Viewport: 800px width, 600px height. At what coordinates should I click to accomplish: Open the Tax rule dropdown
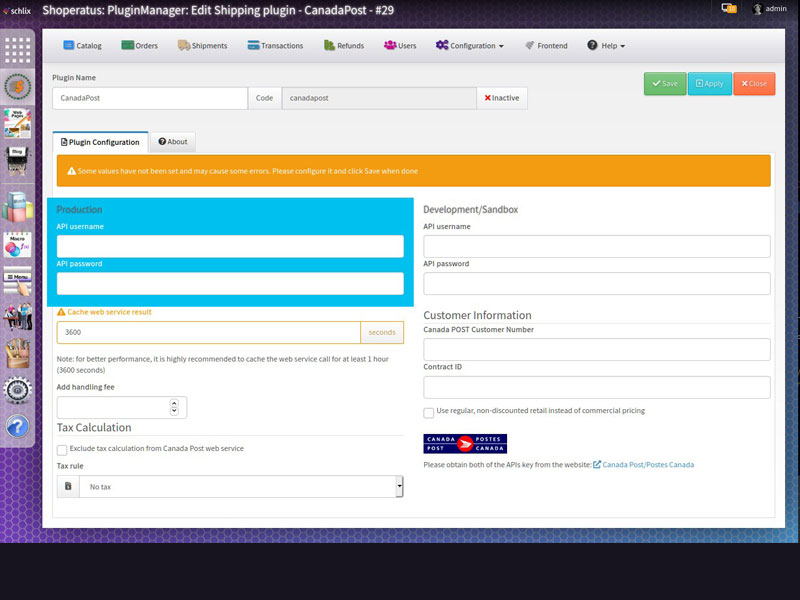(x=241, y=487)
